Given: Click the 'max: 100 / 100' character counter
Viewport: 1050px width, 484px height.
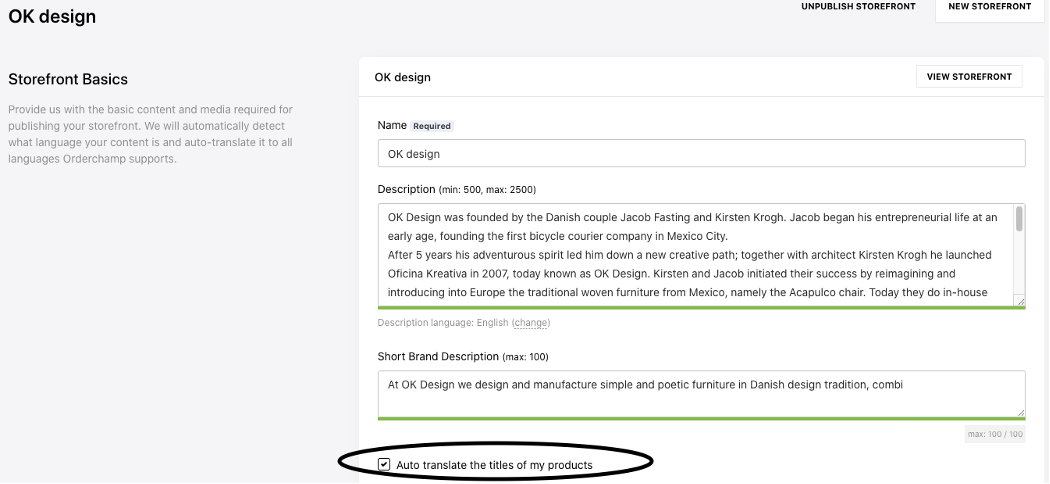Looking at the screenshot, I should (995, 434).
